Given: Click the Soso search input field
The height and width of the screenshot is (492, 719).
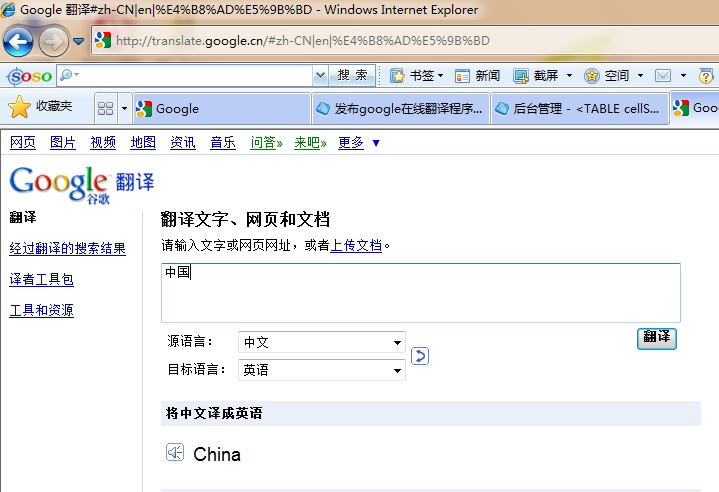Looking at the screenshot, I should point(184,75).
